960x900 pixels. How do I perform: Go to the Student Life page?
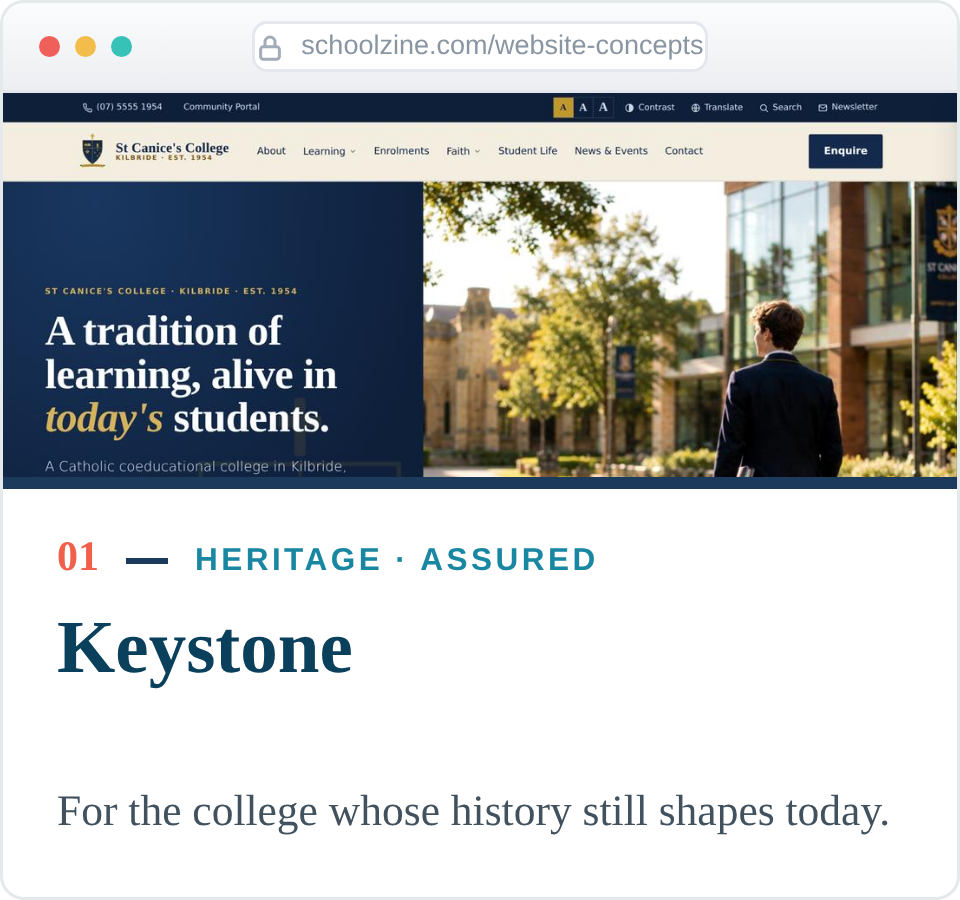coord(528,151)
